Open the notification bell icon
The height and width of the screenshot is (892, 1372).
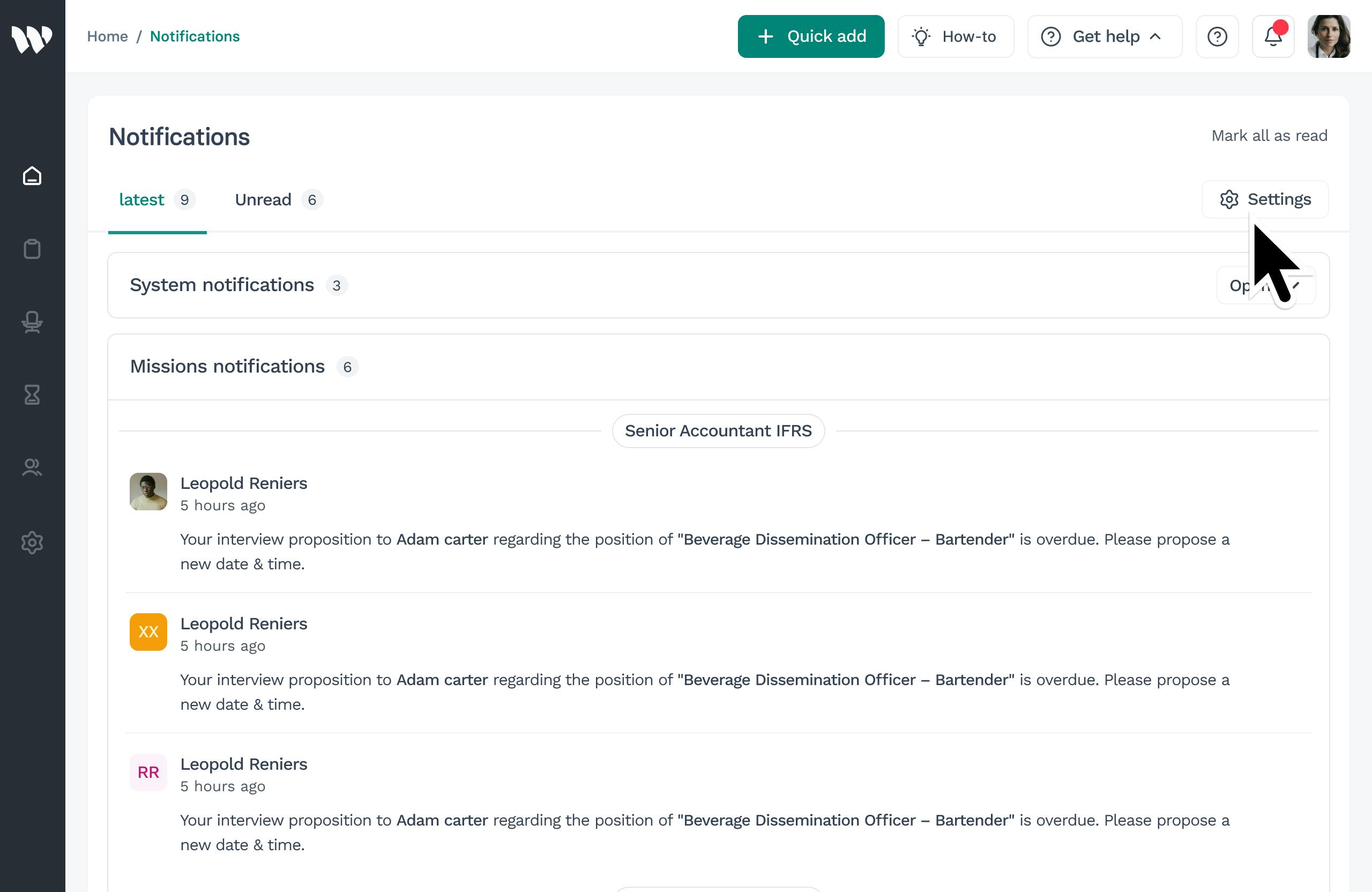point(1273,37)
